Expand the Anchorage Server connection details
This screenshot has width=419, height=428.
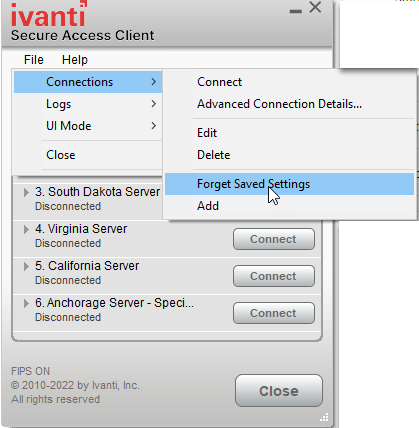26,303
